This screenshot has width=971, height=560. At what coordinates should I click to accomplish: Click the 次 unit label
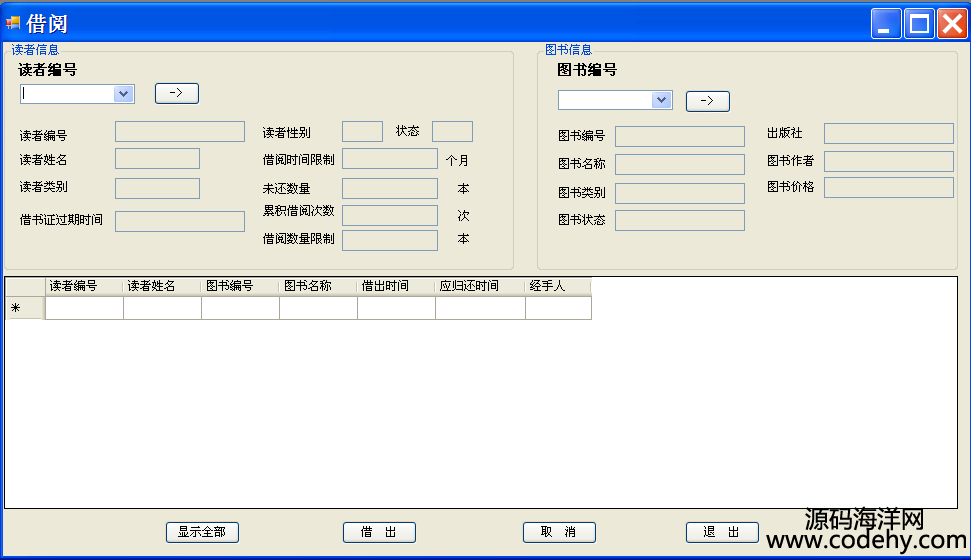tap(463, 216)
